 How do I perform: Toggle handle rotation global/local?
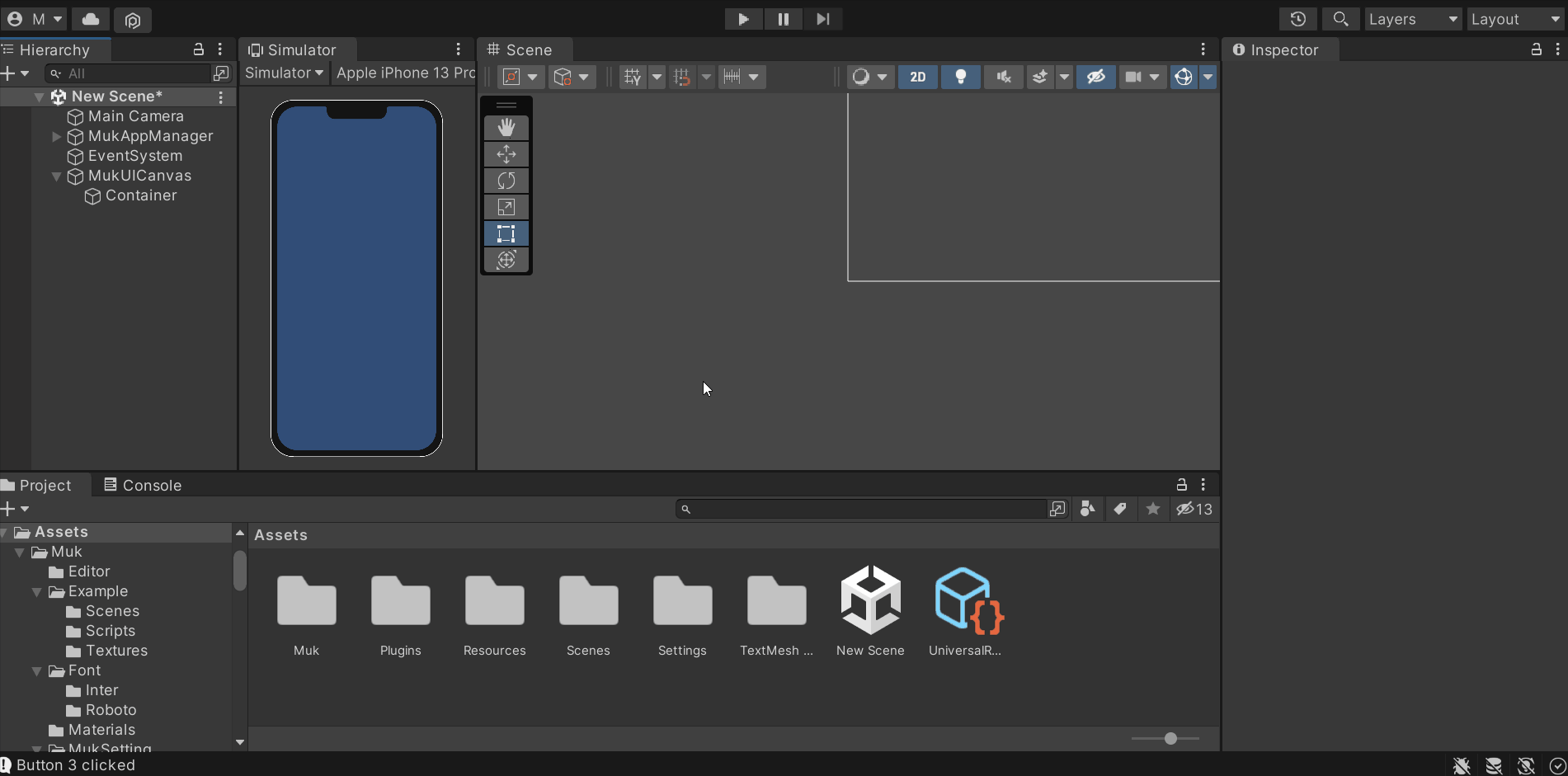(x=572, y=77)
